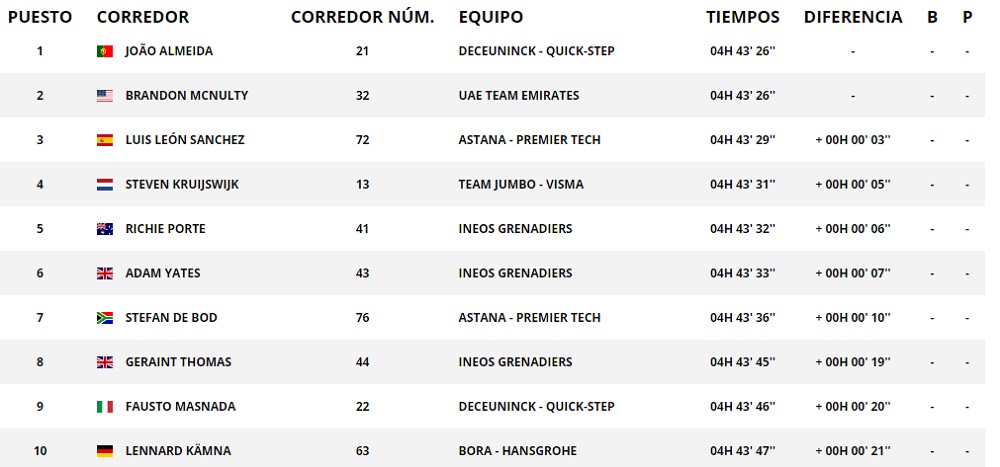
Task: Open rider João Almeida's name link
Action: pos(169,51)
